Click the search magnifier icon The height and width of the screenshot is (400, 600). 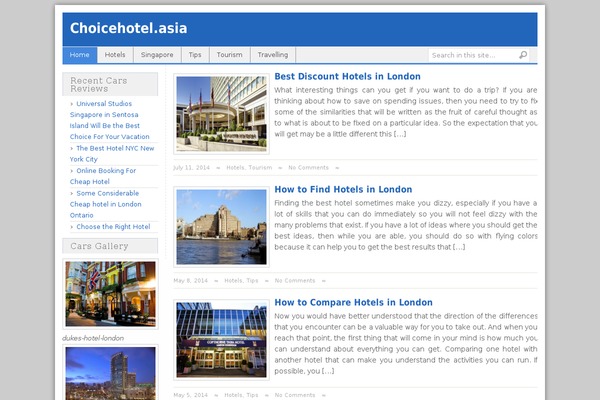click(523, 55)
